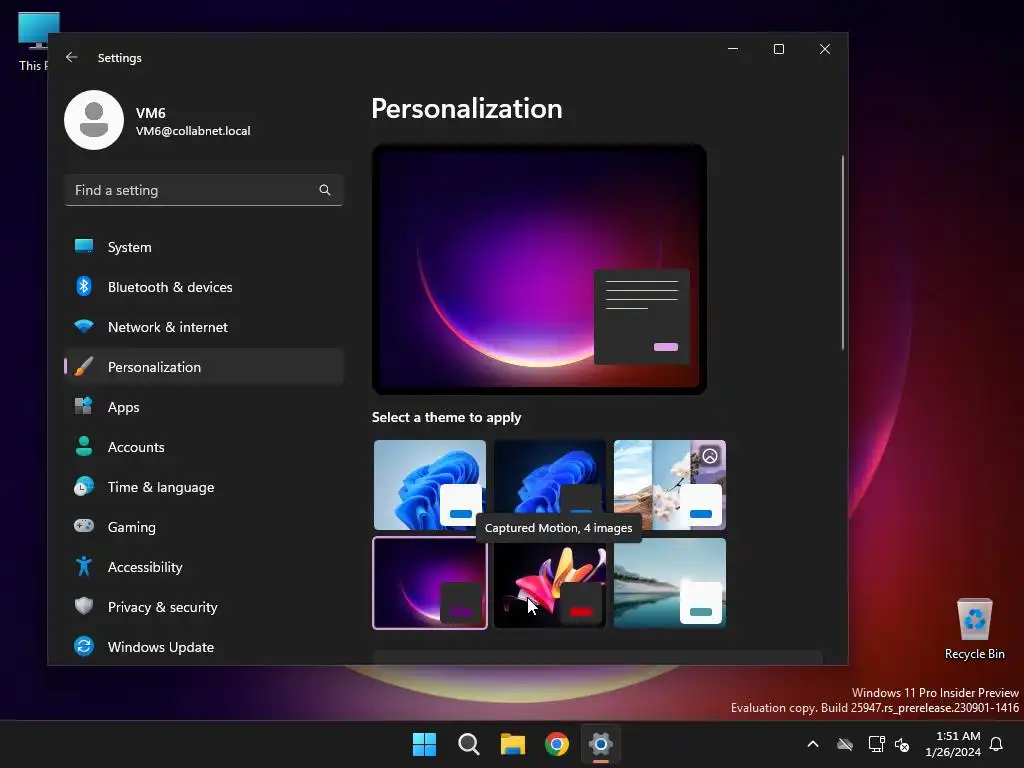Click the Time & language clock icon
The width and height of the screenshot is (1024, 768).
84,487
